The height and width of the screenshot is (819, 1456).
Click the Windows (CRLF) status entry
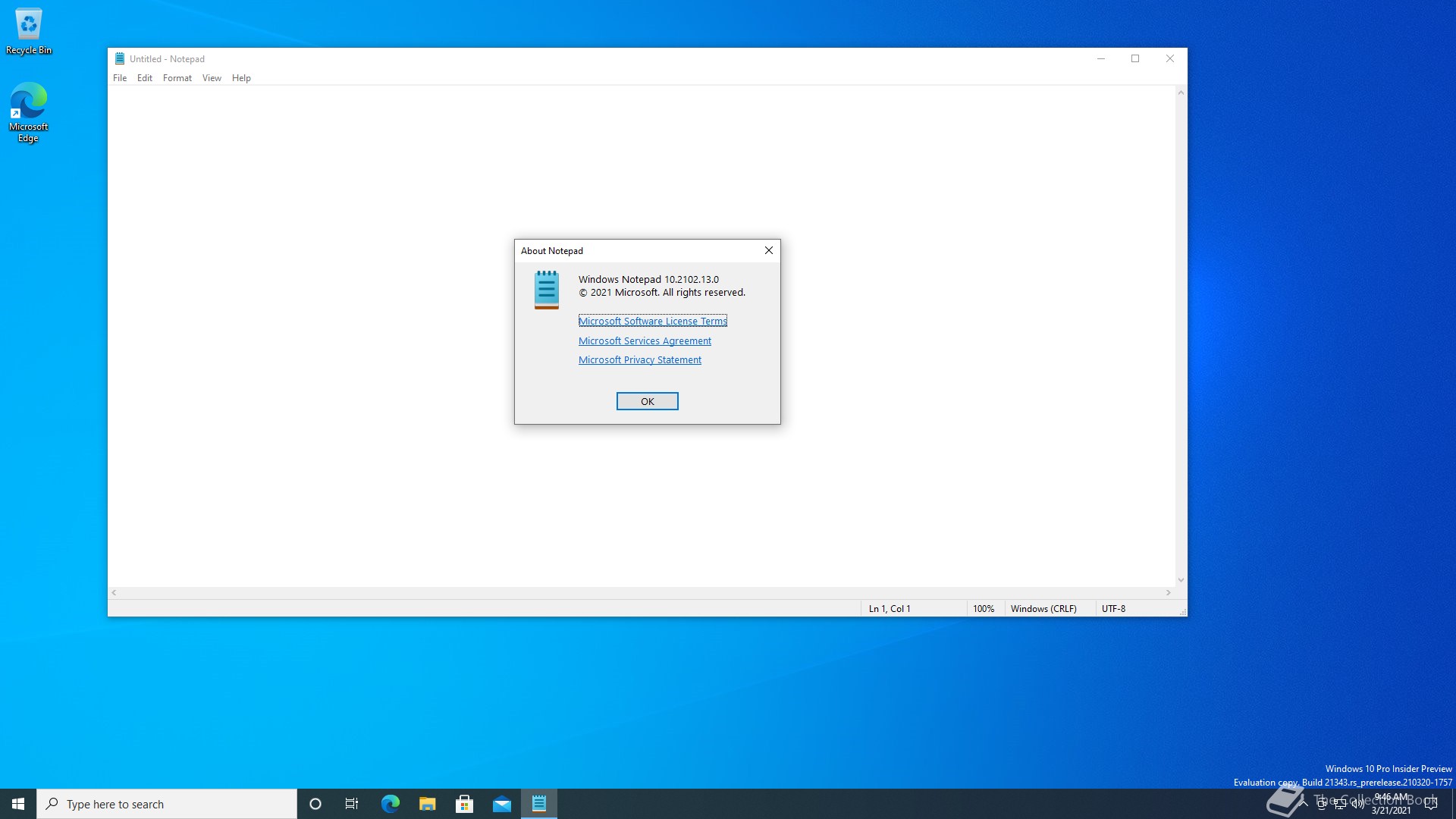click(x=1043, y=608)
